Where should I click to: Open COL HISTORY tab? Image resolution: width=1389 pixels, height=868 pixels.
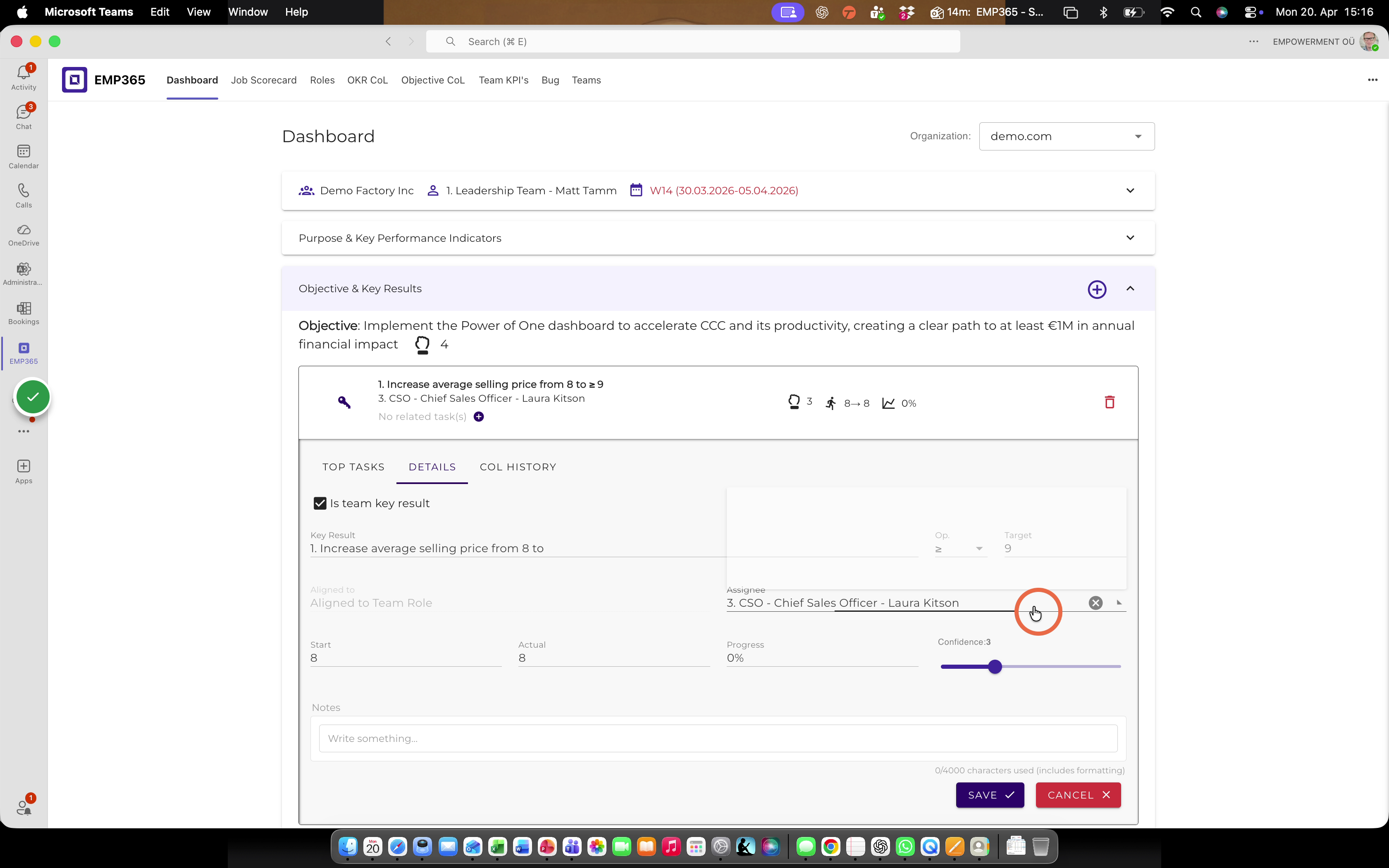pyautogui.click(x=518, y=467)
